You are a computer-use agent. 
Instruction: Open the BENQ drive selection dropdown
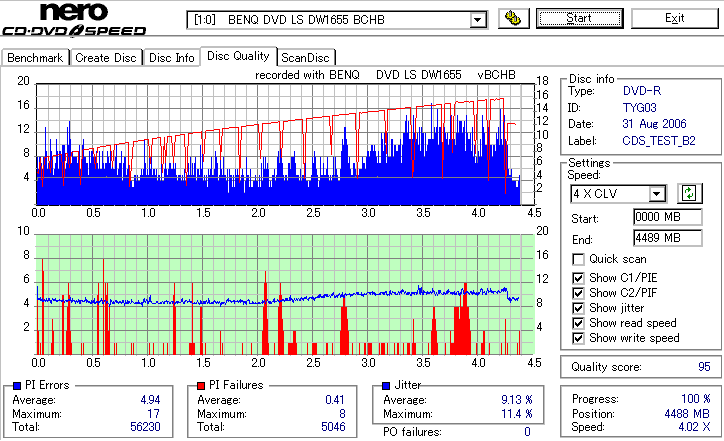(477, 20)
